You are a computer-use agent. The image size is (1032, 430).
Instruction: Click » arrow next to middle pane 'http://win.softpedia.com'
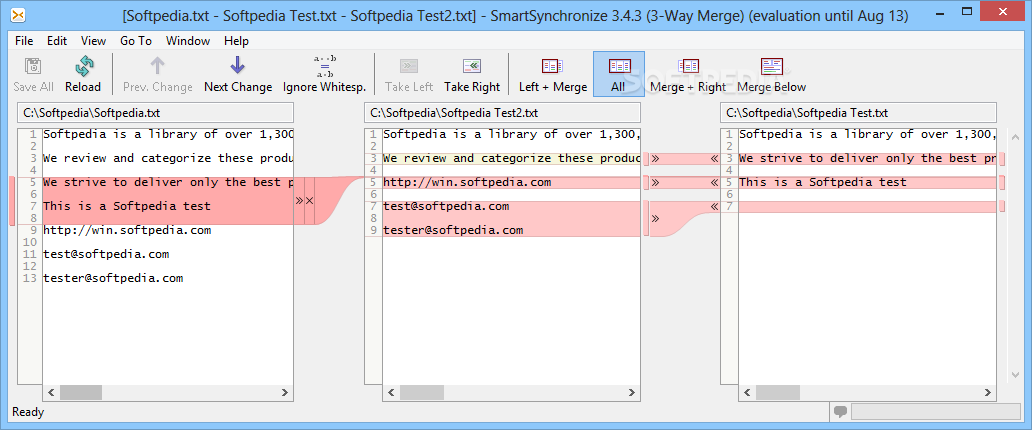tap(655, 182)
